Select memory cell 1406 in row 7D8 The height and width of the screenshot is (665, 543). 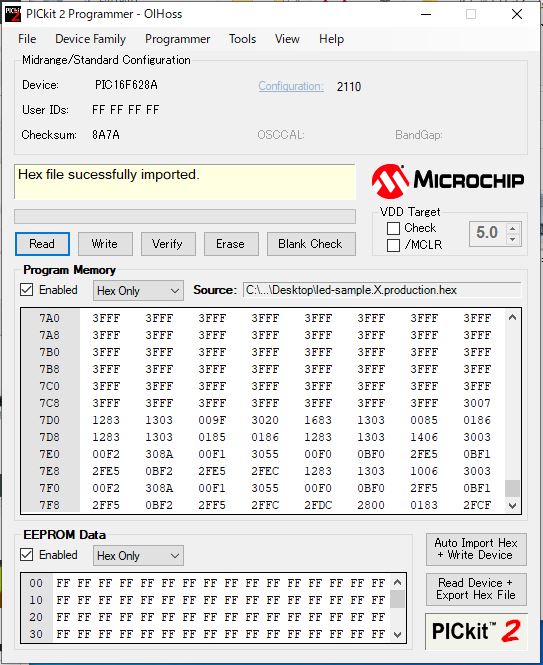pyautogui.click(x=424, y=437)
